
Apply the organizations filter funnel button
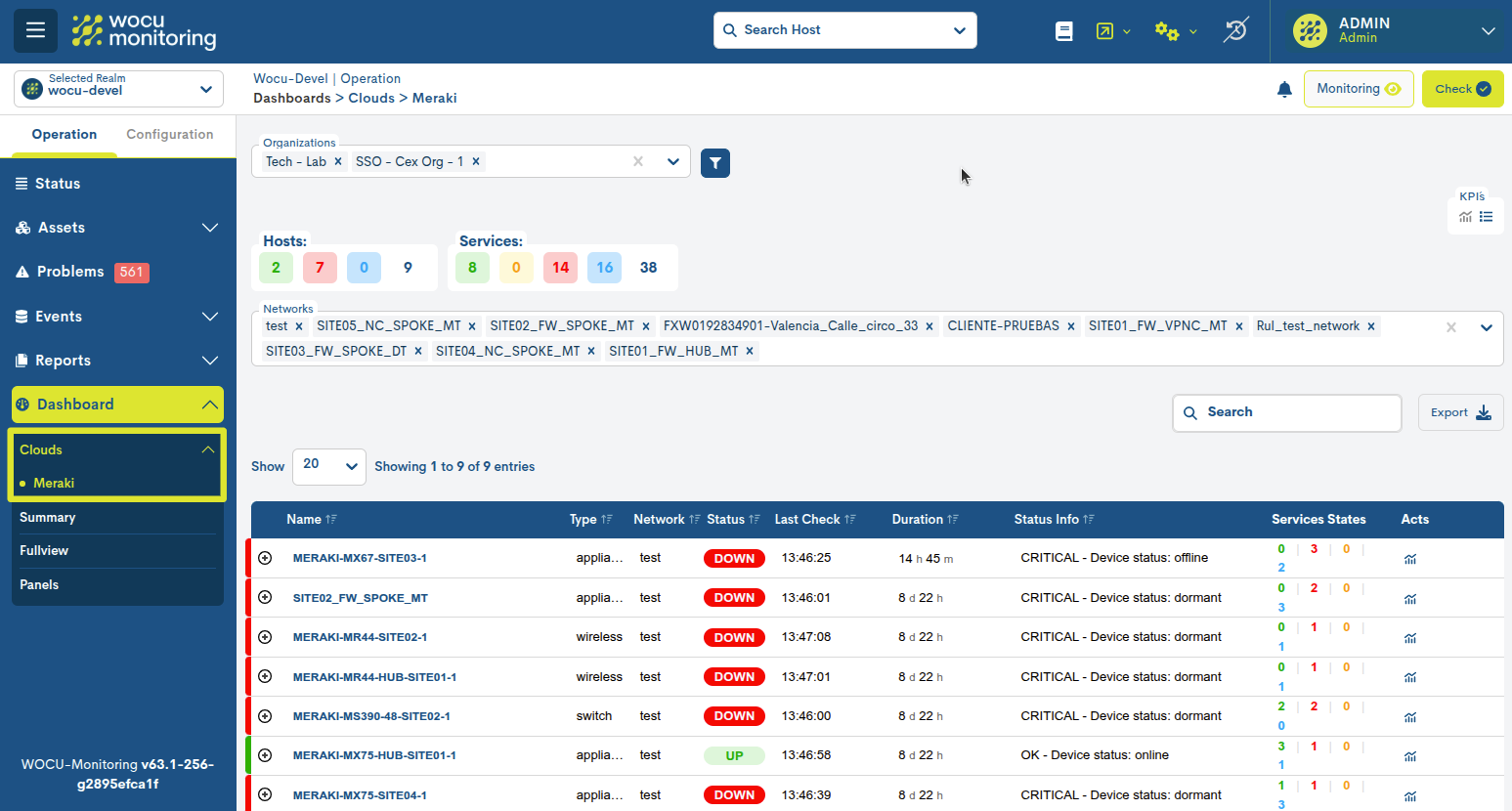[715, 163]
